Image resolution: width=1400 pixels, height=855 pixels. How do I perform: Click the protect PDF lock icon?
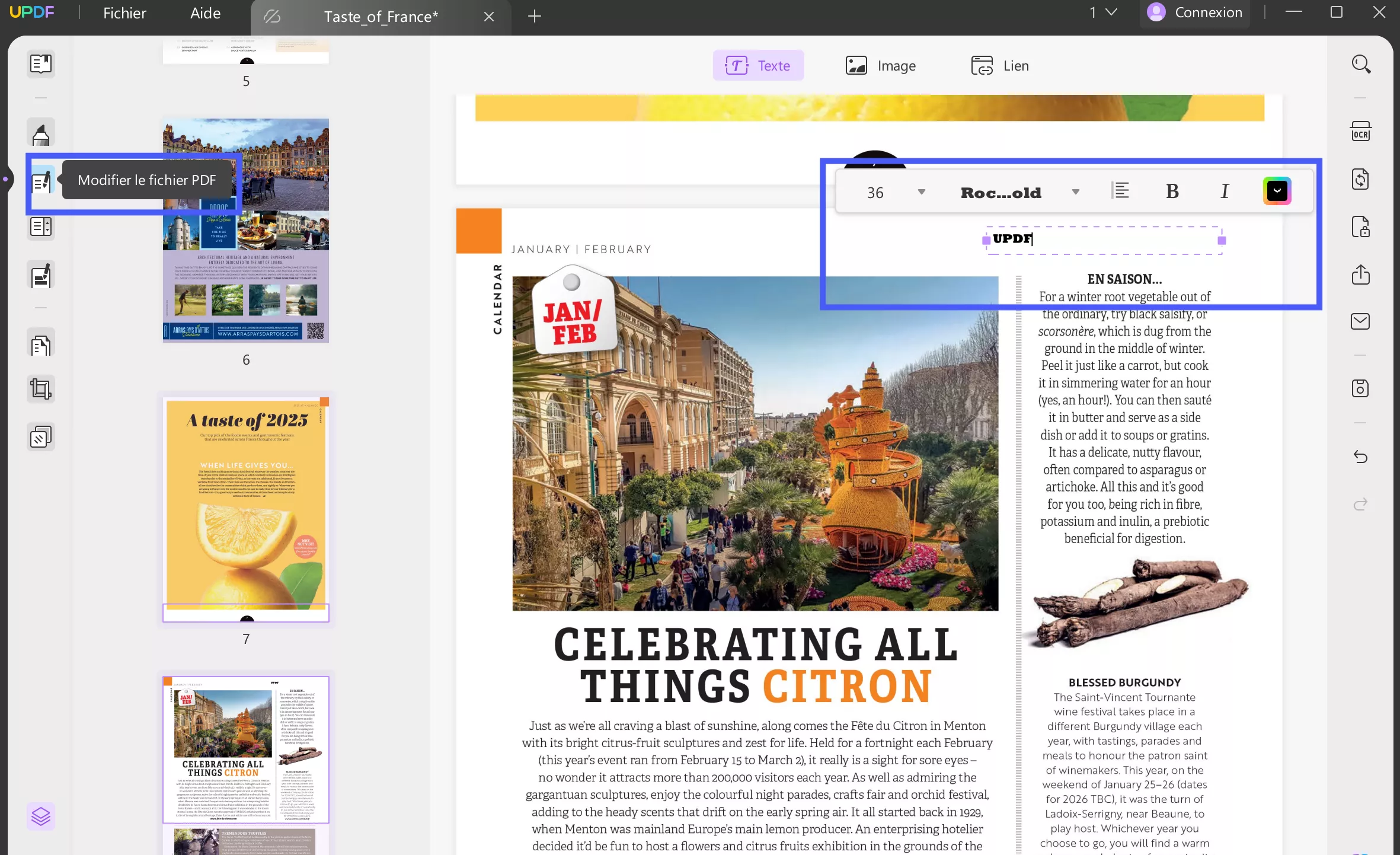tap(1360, 226)
